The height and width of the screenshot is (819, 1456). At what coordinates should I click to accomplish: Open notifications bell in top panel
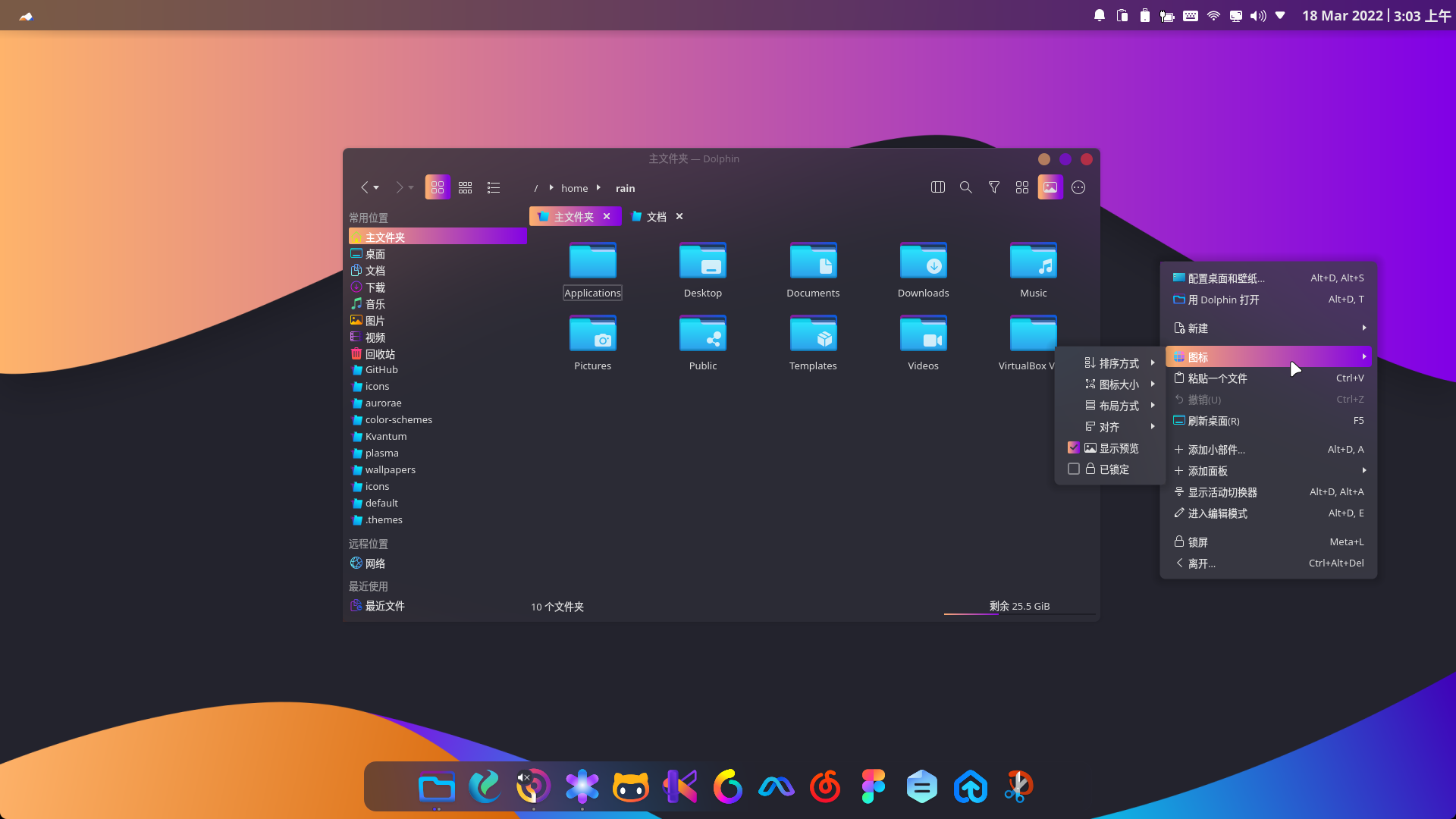pos(1100,16)
